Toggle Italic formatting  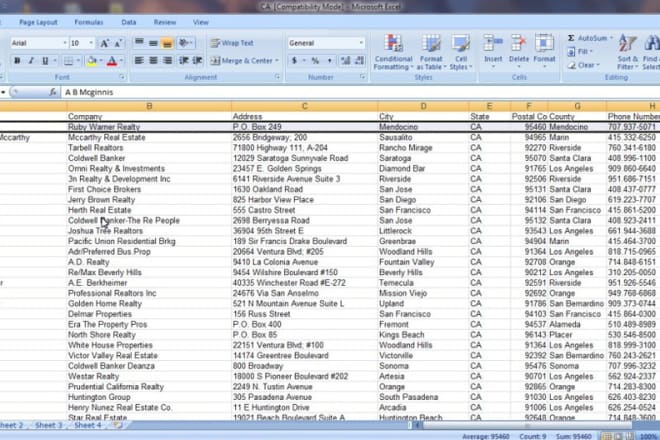[31, 61]
